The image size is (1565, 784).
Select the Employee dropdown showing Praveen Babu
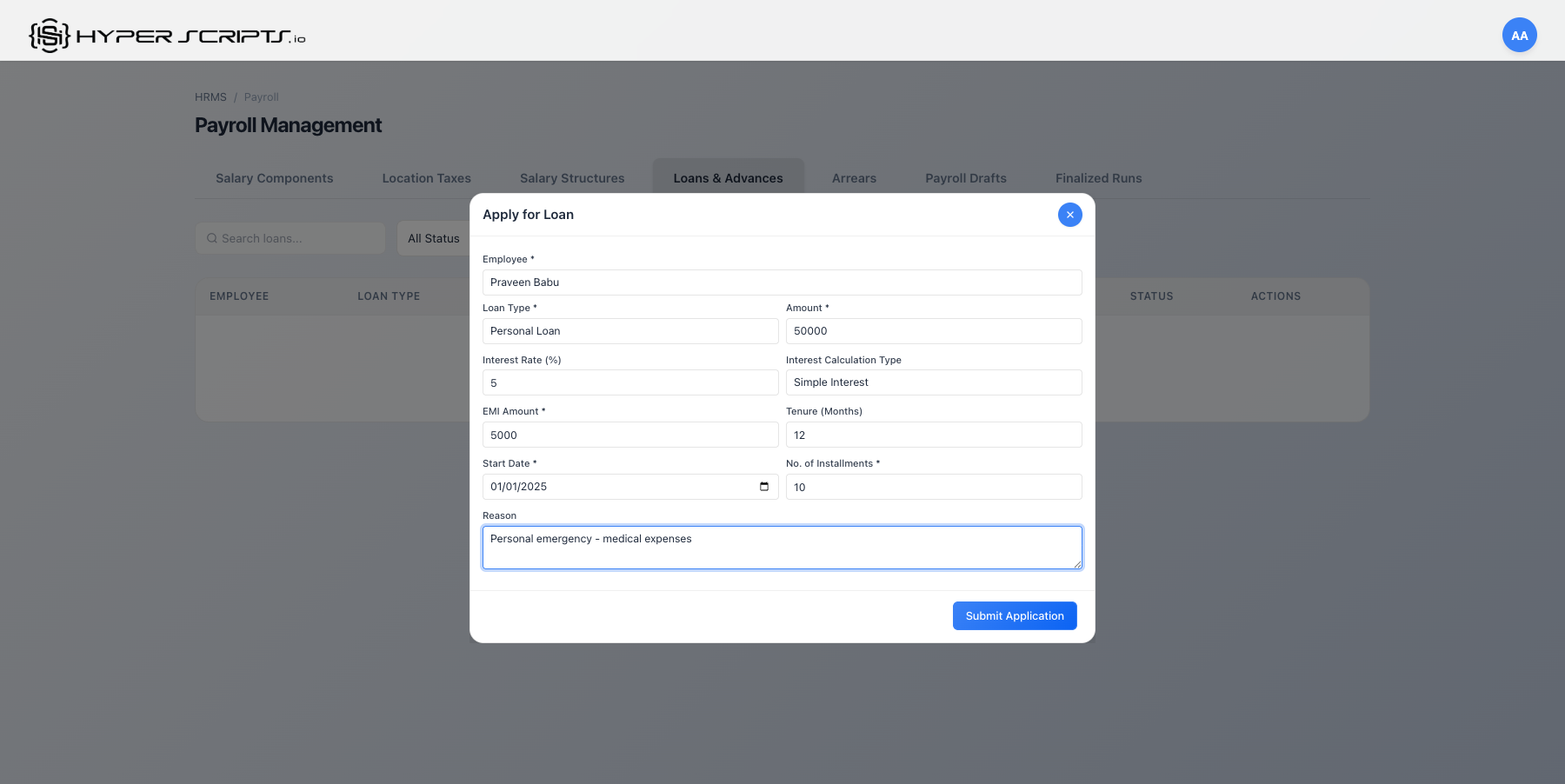coord(782,282)
